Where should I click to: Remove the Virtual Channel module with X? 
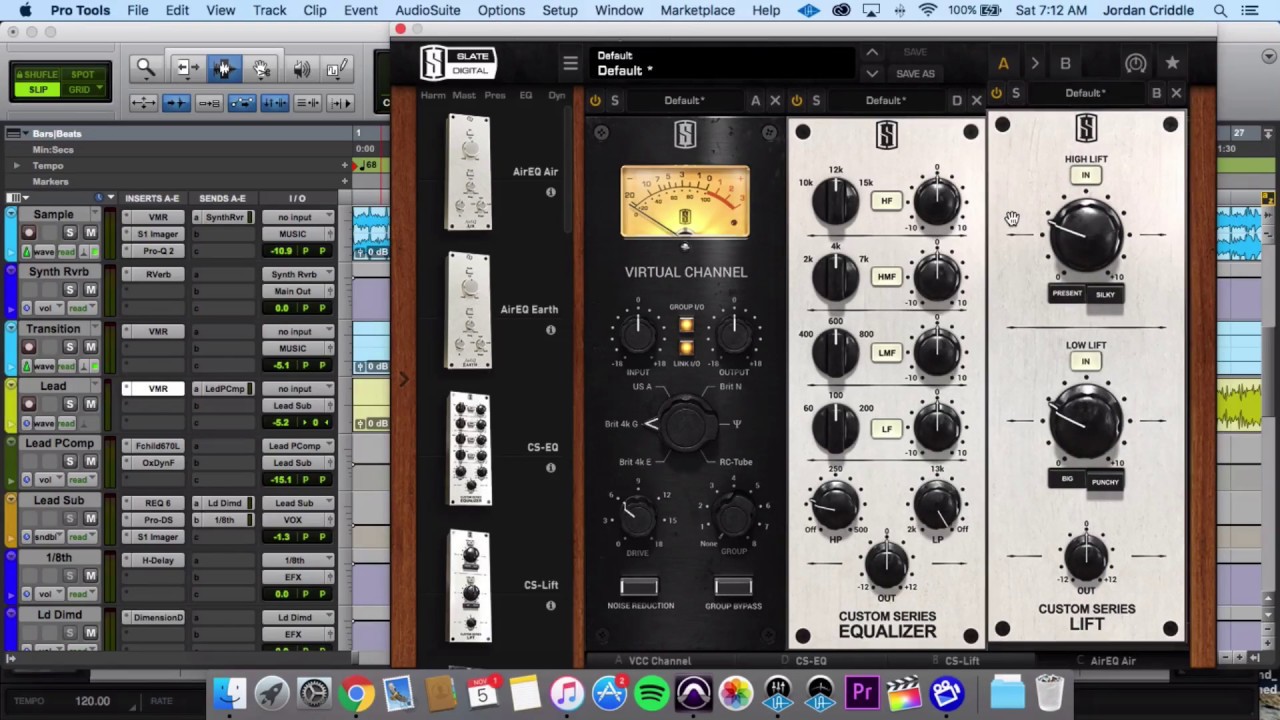[x=775, y=100]
